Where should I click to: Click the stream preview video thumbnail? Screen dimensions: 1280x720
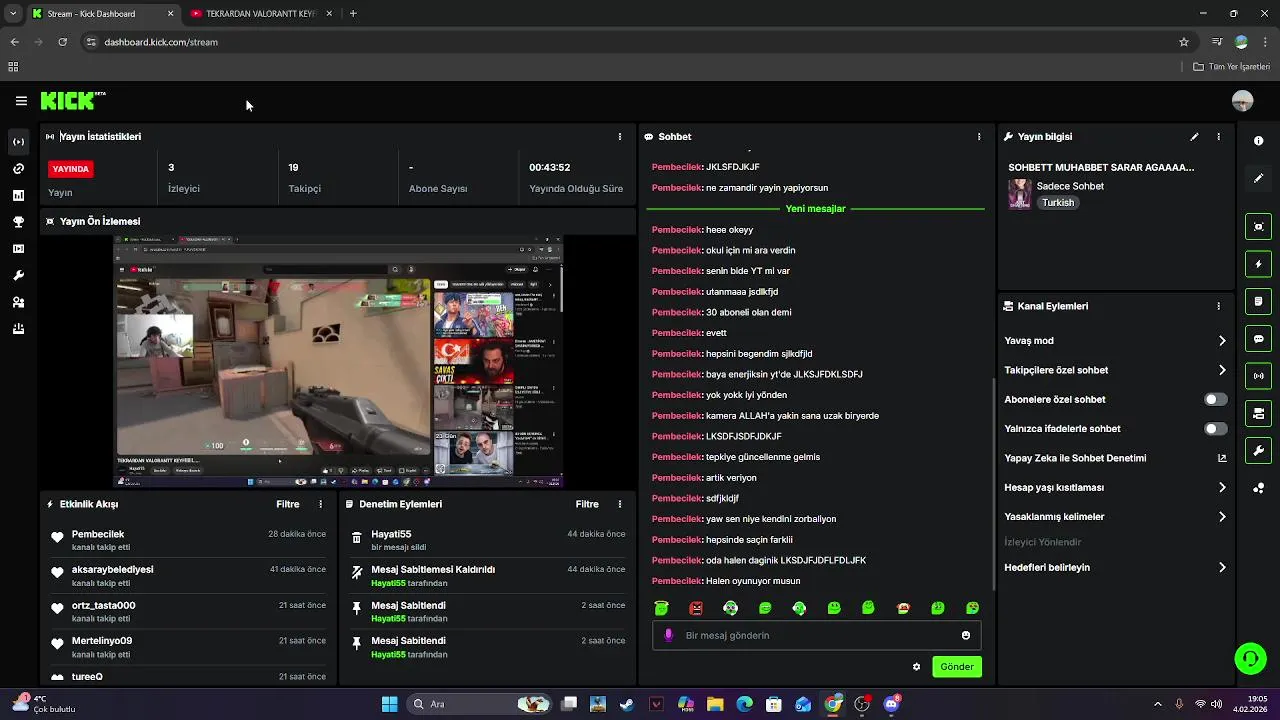point(338,361)
